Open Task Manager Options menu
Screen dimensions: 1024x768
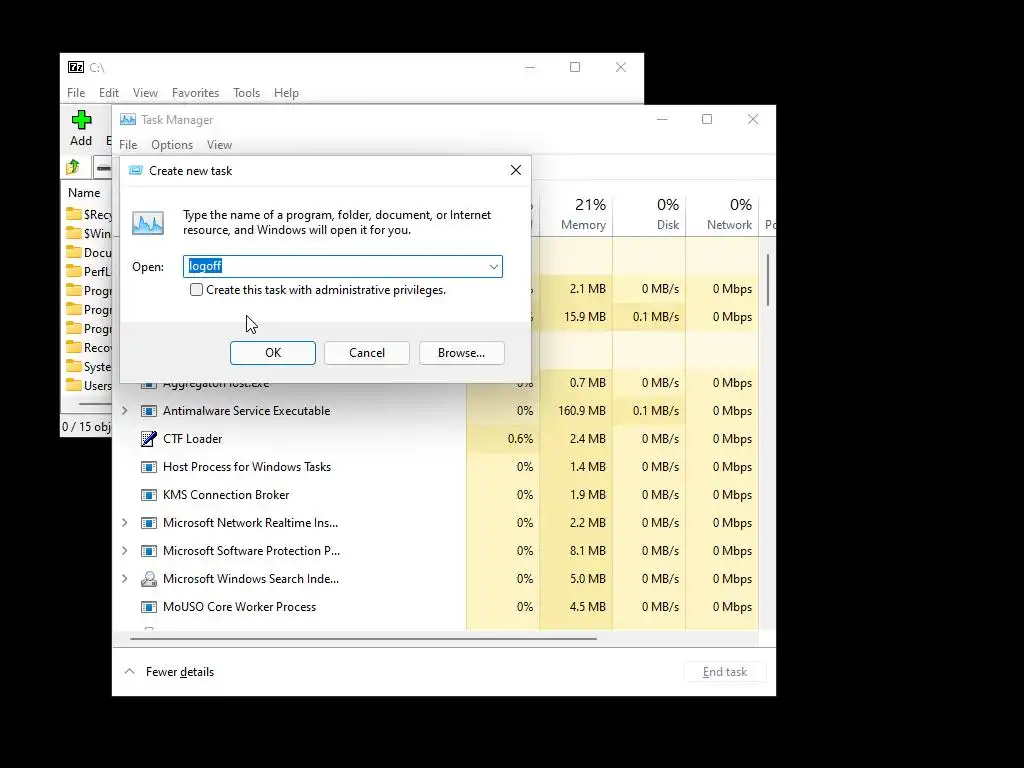[x=172, y=145]
